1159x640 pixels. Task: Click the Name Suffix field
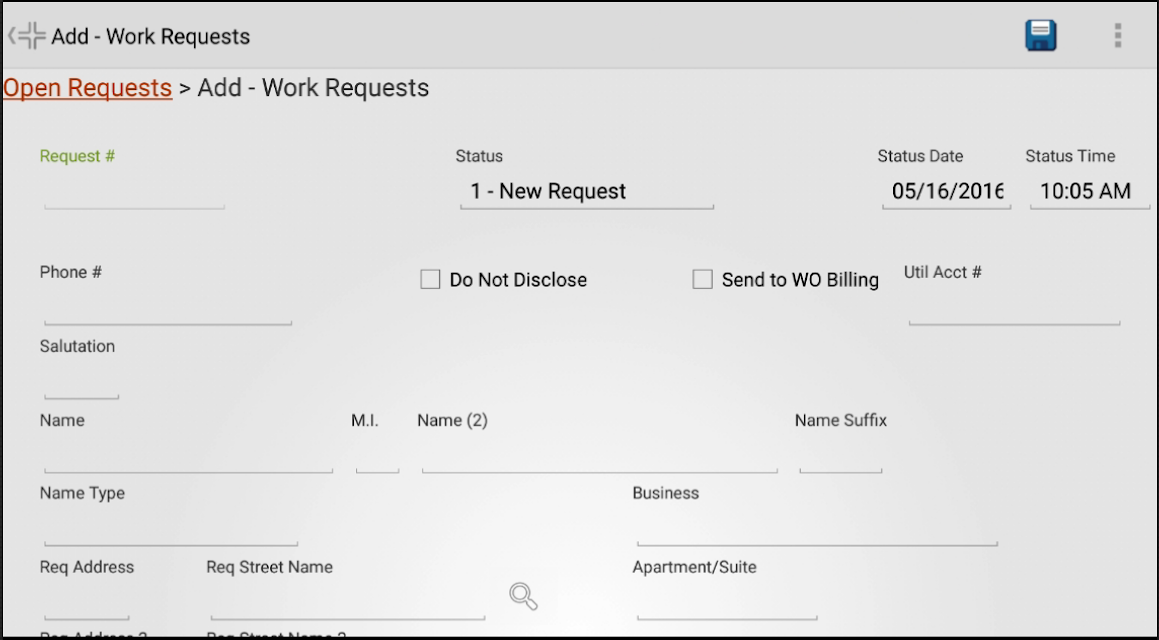coord(840,456)
